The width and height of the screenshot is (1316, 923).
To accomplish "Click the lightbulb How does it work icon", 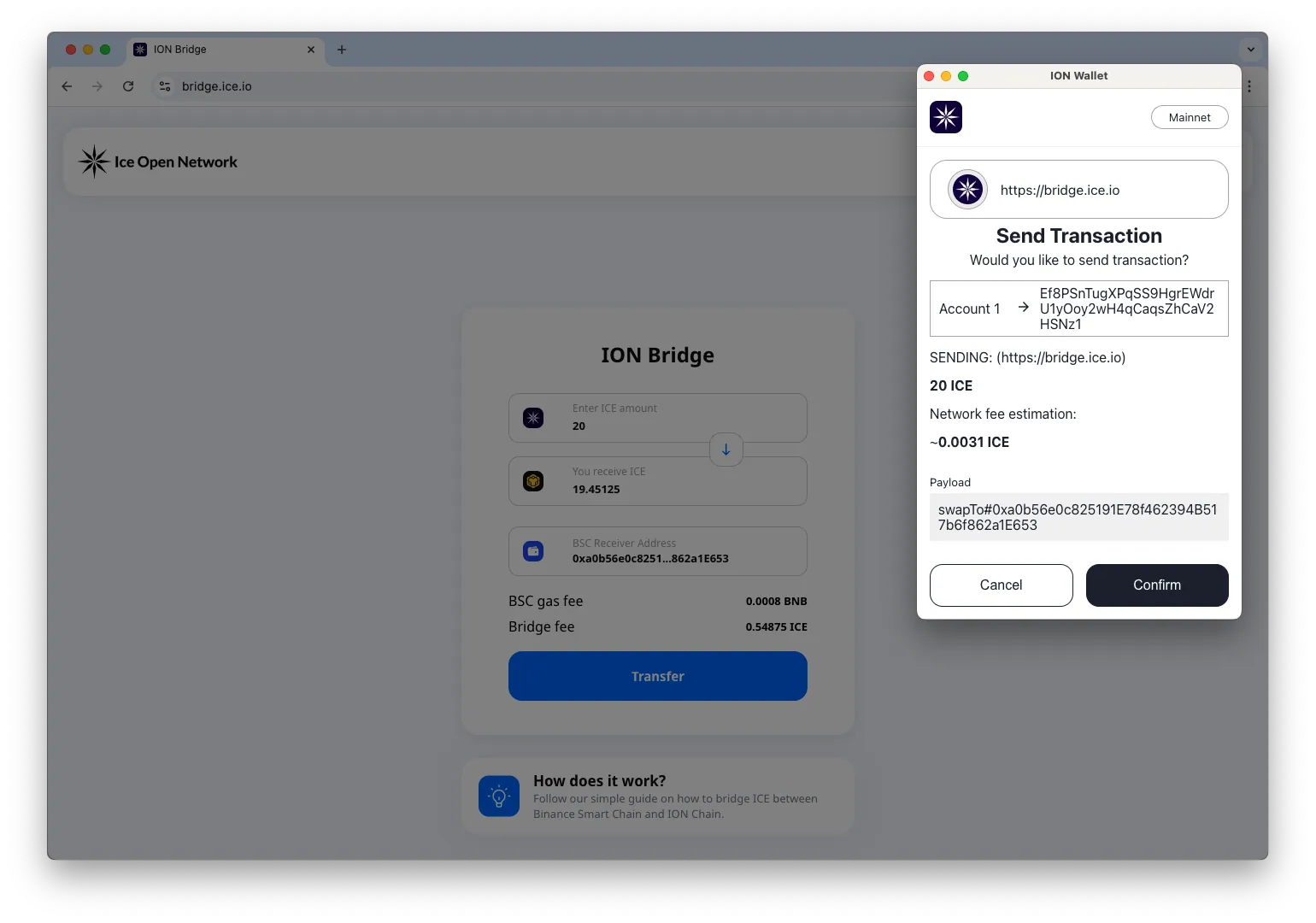I will 499,796.
